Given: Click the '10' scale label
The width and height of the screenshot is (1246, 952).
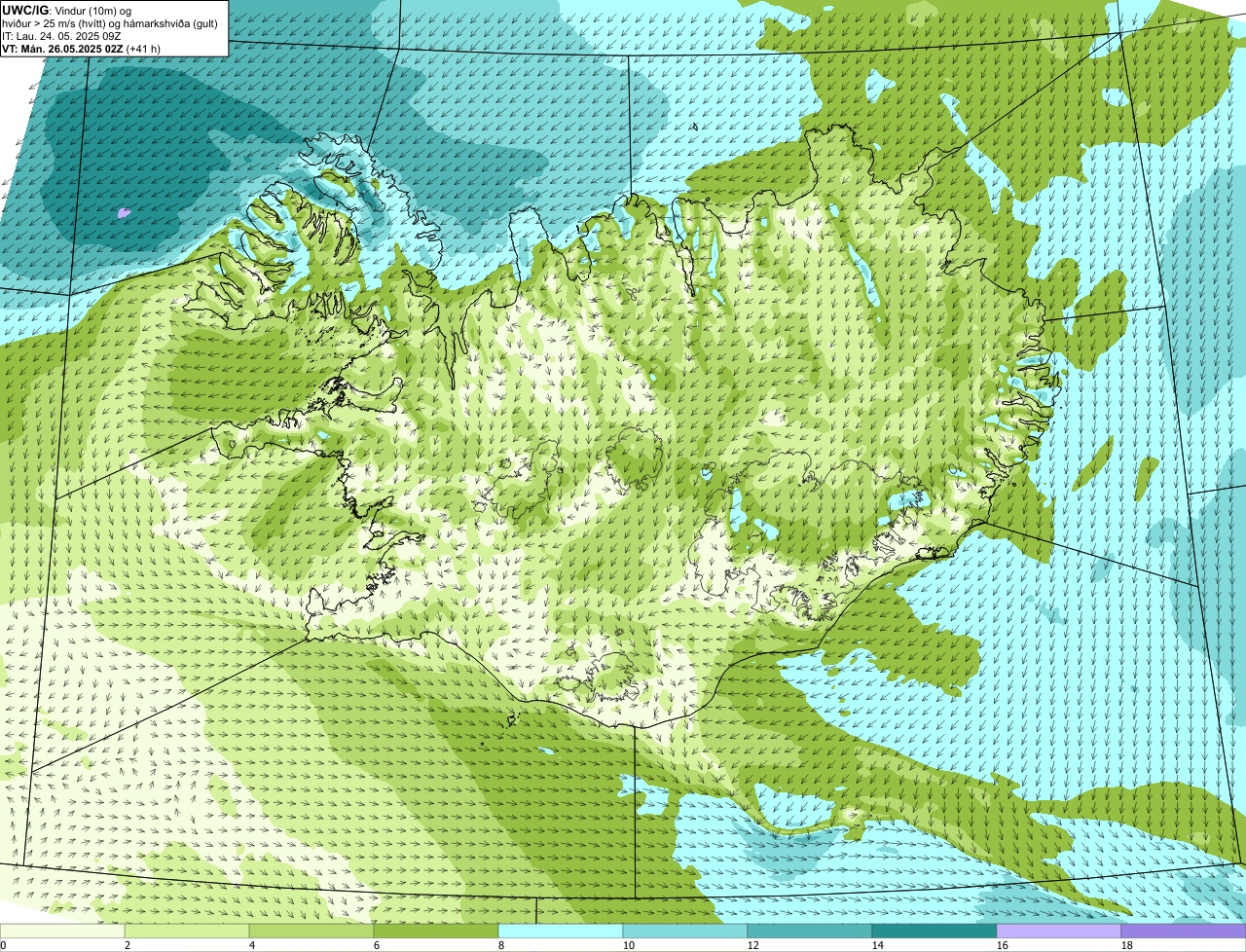Looking at the screenshot, I should coord(629,945).
